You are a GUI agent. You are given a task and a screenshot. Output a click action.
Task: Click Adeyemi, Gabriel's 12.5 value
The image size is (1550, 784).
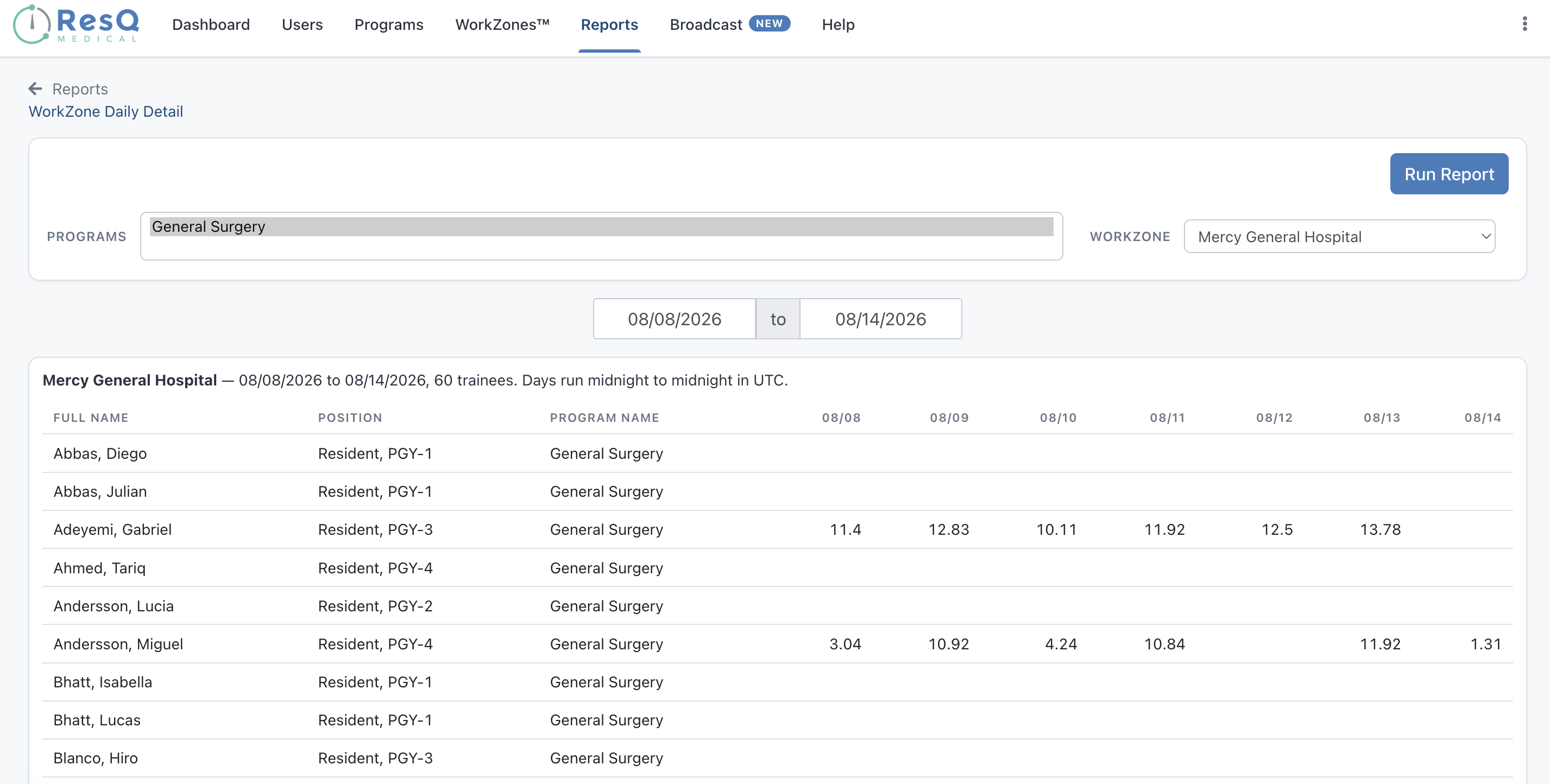coord(1277,529)
